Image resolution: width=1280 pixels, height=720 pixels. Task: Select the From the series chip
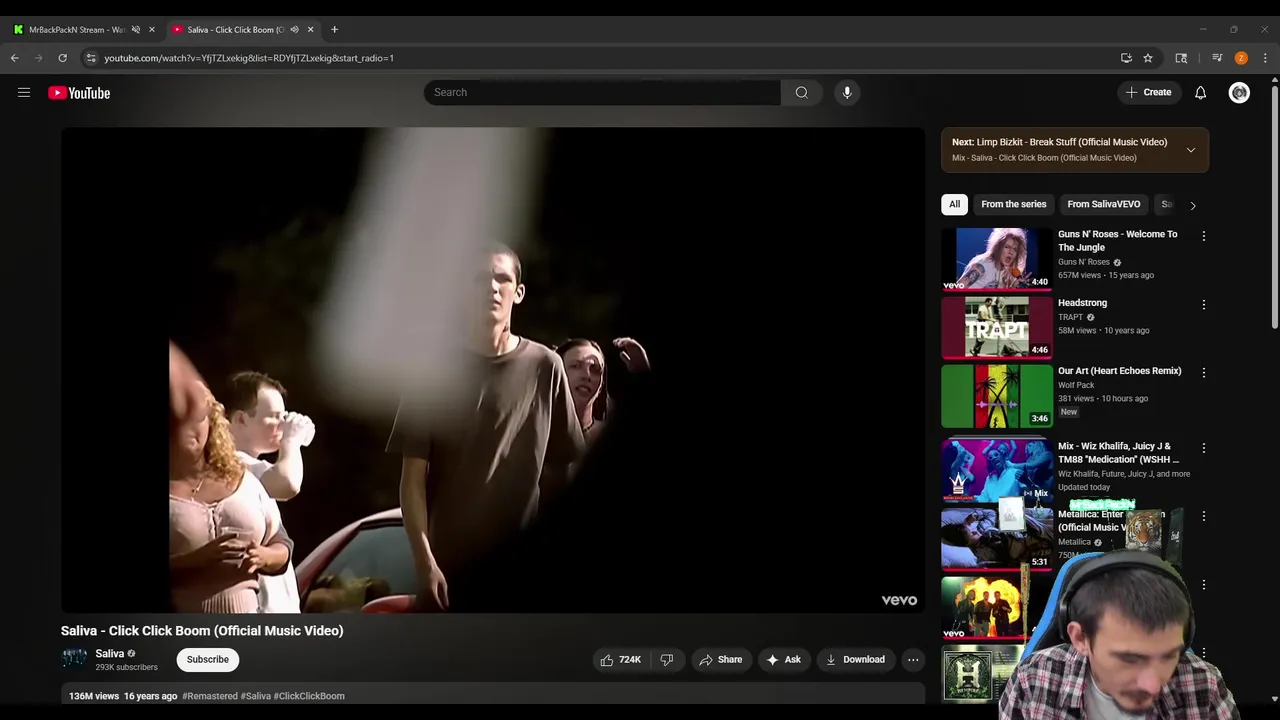click(1013, 204)
